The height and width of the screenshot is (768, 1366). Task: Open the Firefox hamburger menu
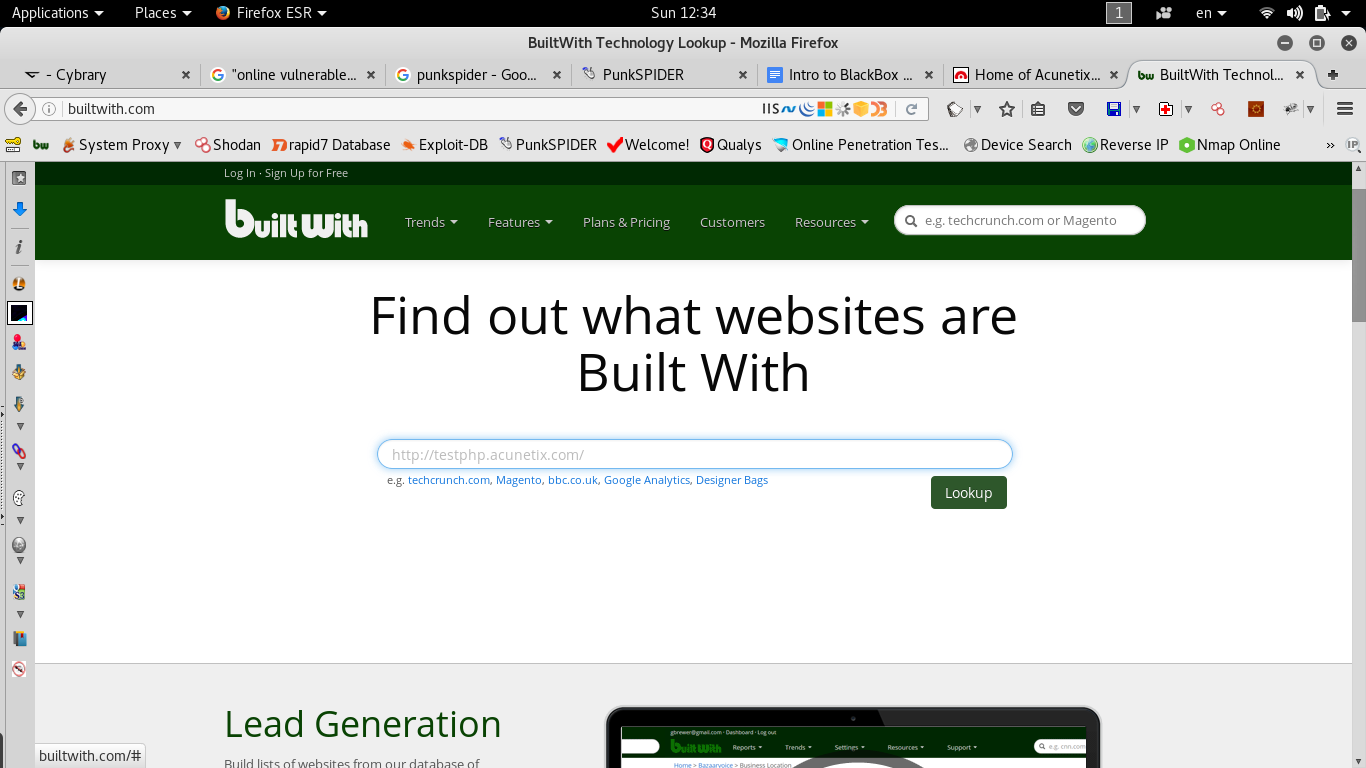click(1345, 109)
